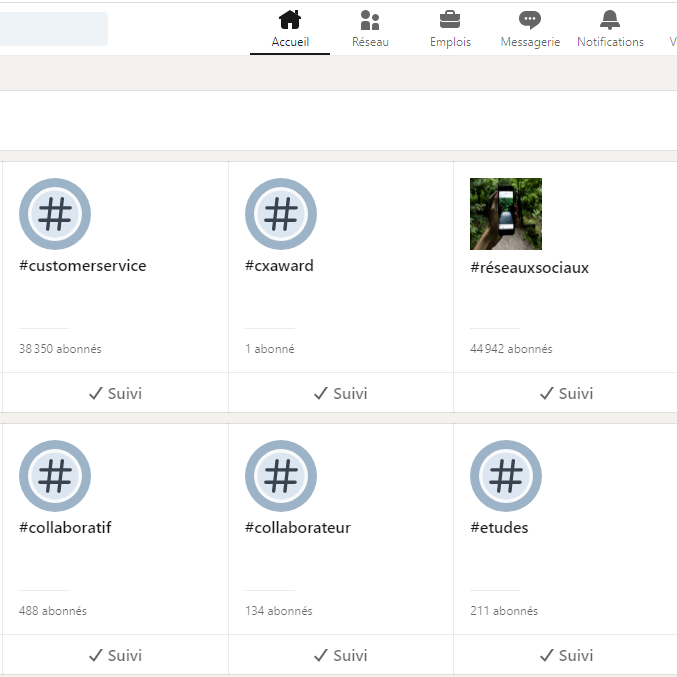
Task: Toggle Suivi for the #cxaward hashtag
Action: pos(340,393)
